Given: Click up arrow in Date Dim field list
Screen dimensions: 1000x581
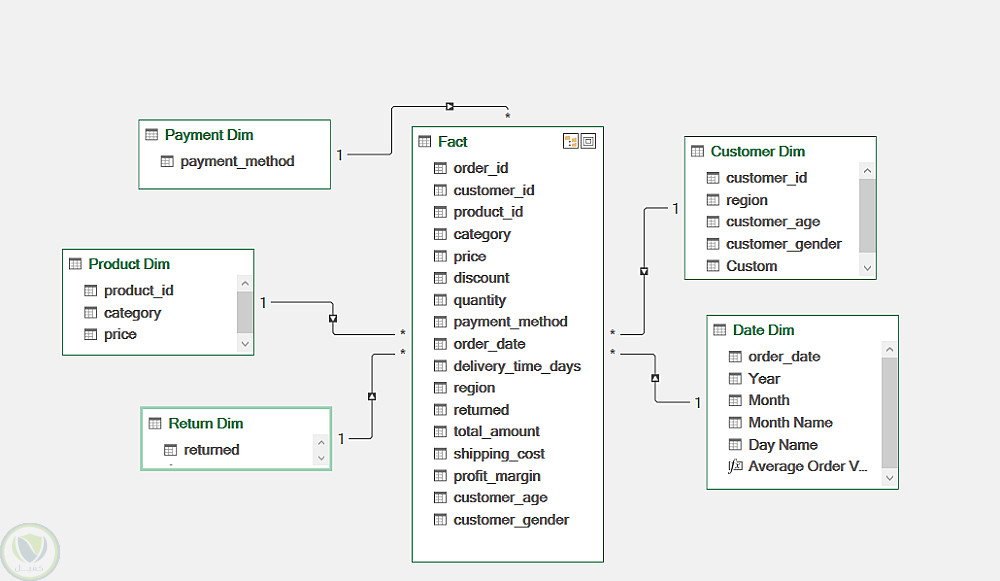Looking at the screenshot, I should click(x=890, y=349).
